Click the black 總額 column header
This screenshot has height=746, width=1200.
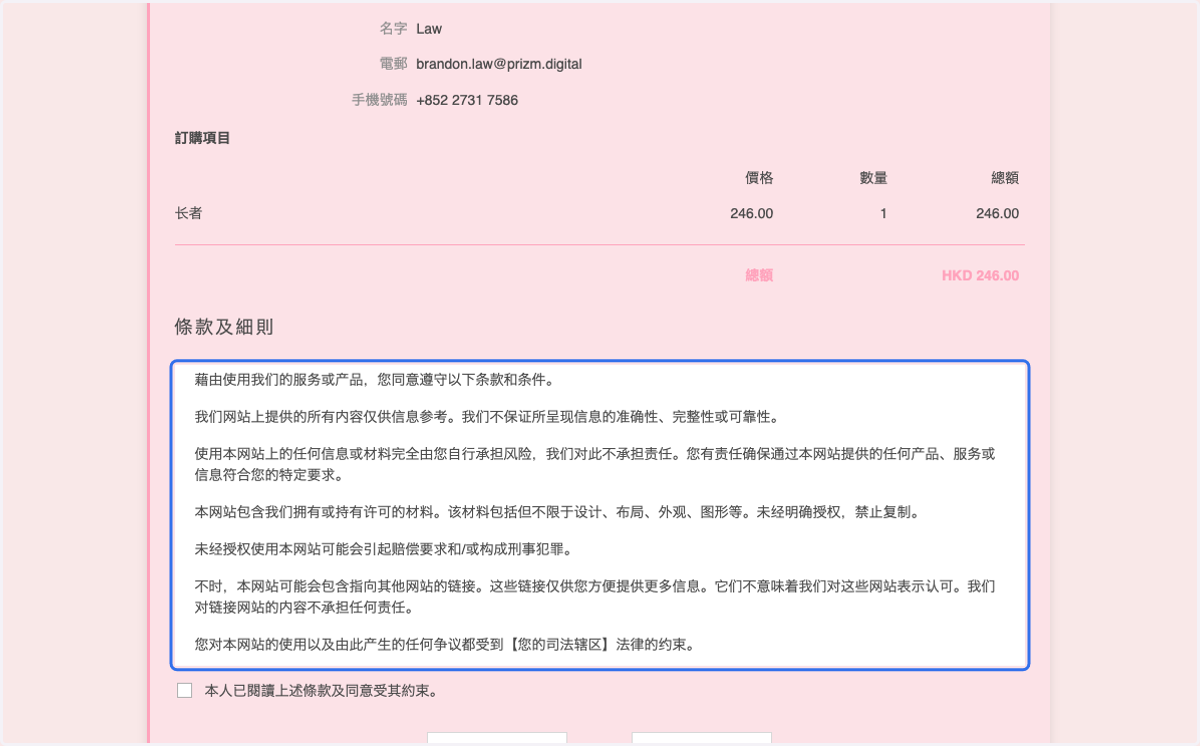click(1005, 178)
